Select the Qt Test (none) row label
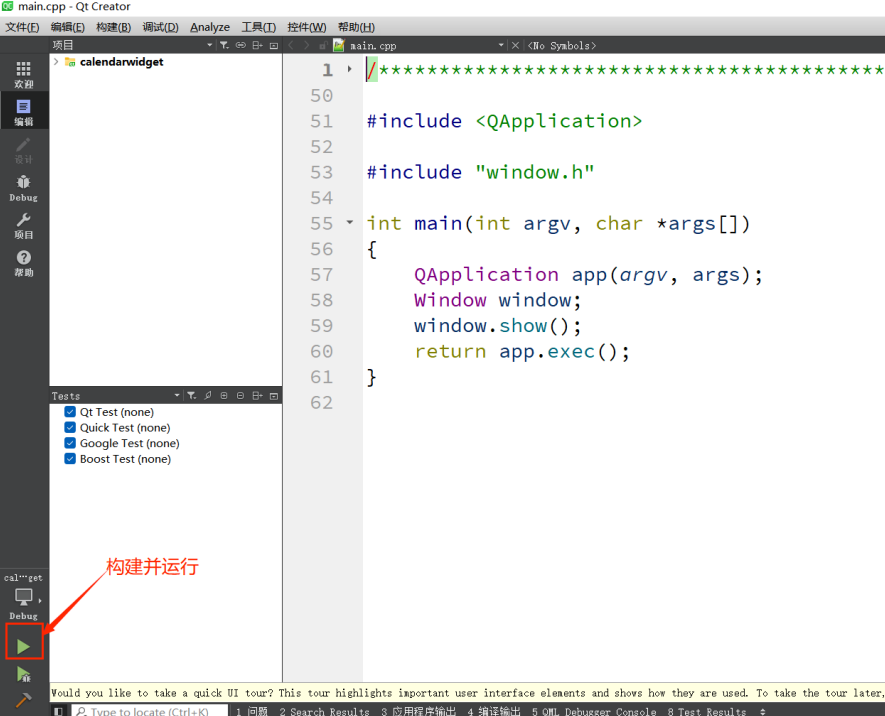The height and width of the screenshot is (716, 885). tap(117, 412)
